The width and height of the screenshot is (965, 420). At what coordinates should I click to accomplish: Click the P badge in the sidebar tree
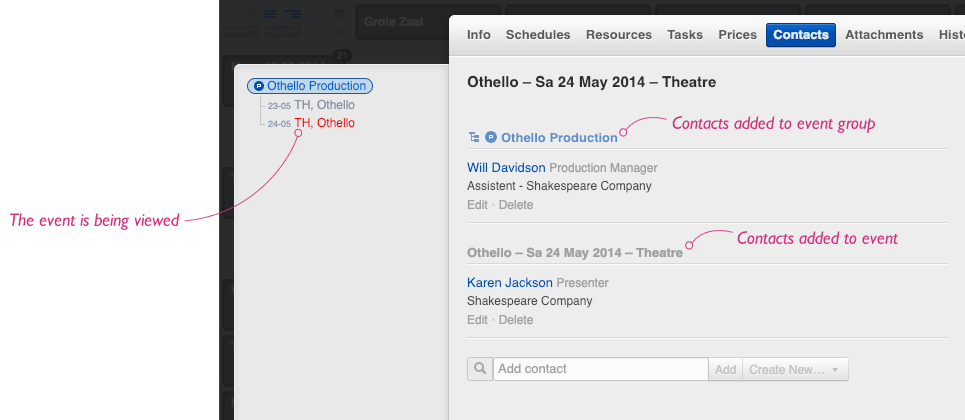coord(259,87)
